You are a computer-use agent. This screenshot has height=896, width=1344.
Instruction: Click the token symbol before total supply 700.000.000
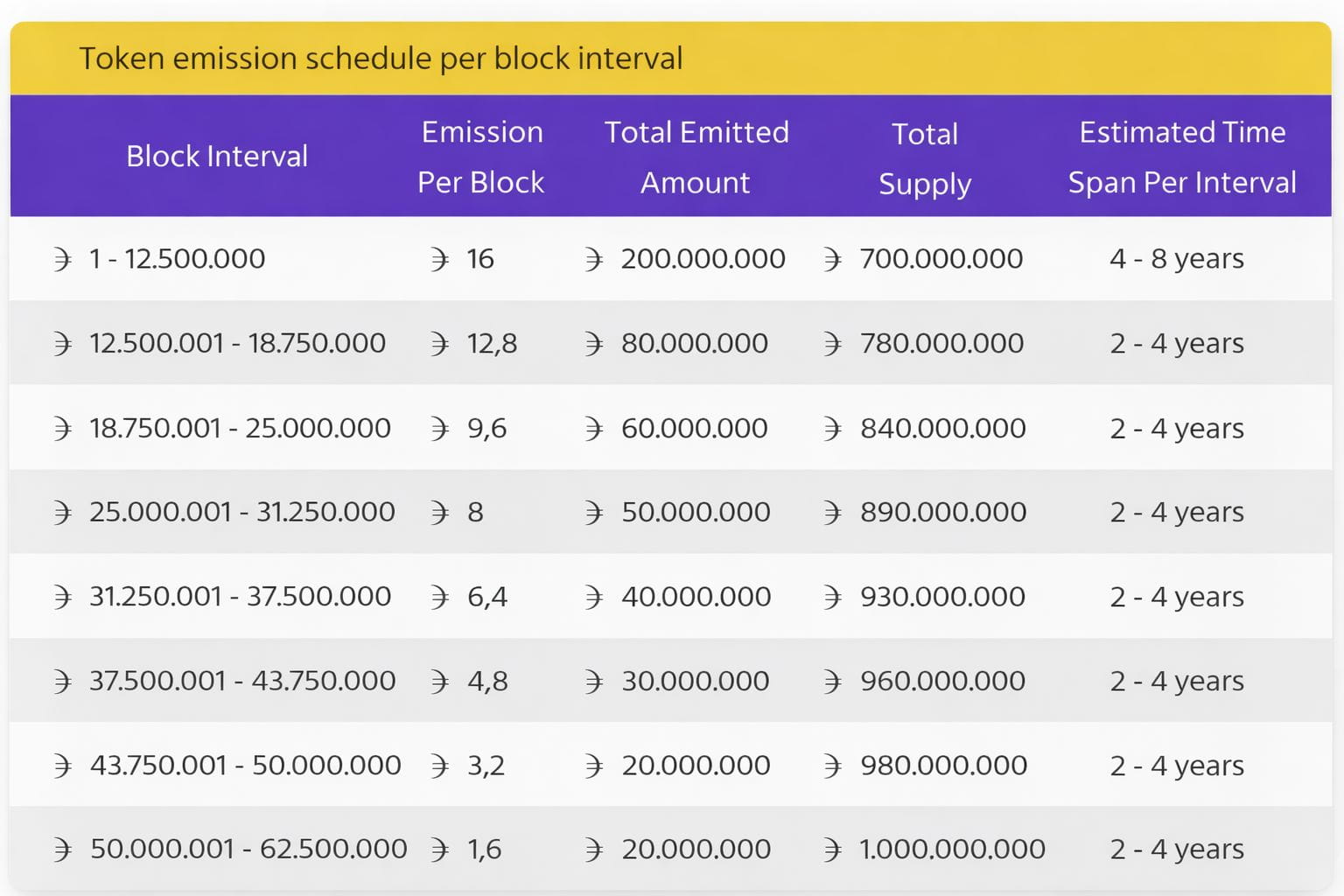[832, 259]
